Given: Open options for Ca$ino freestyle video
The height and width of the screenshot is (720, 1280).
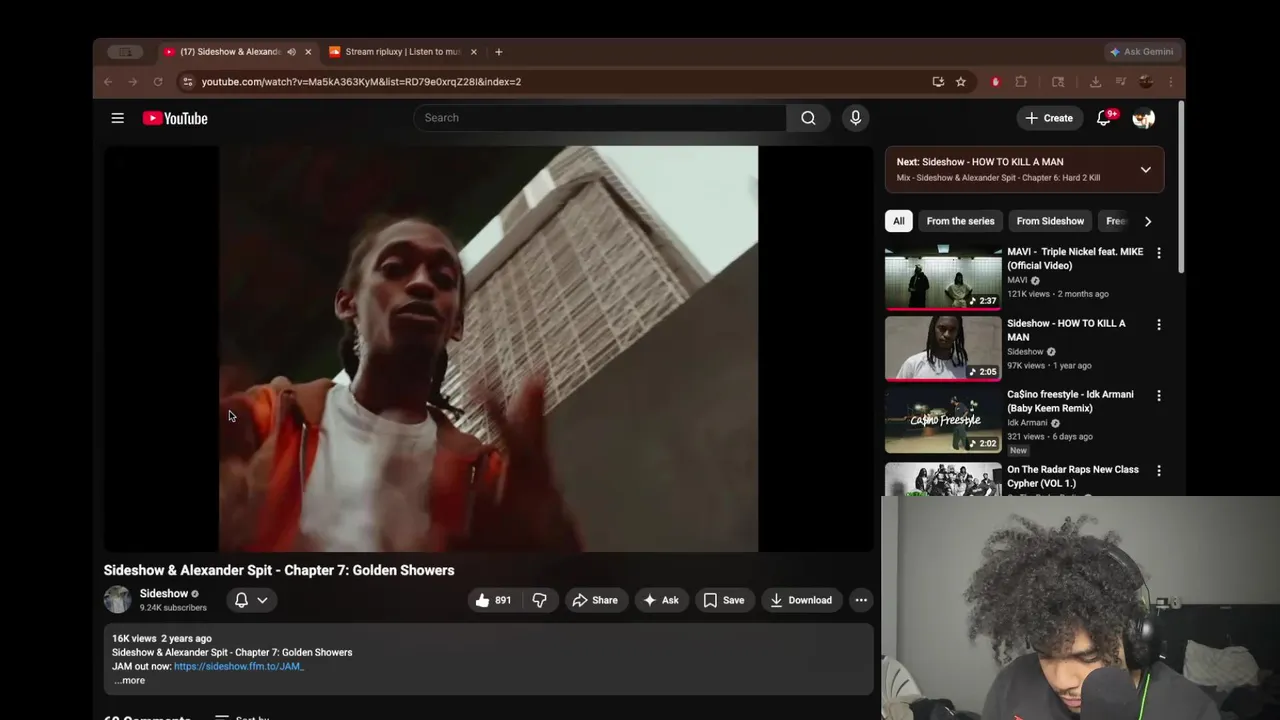Looking at the screenshot, I should click(1159, 396).
